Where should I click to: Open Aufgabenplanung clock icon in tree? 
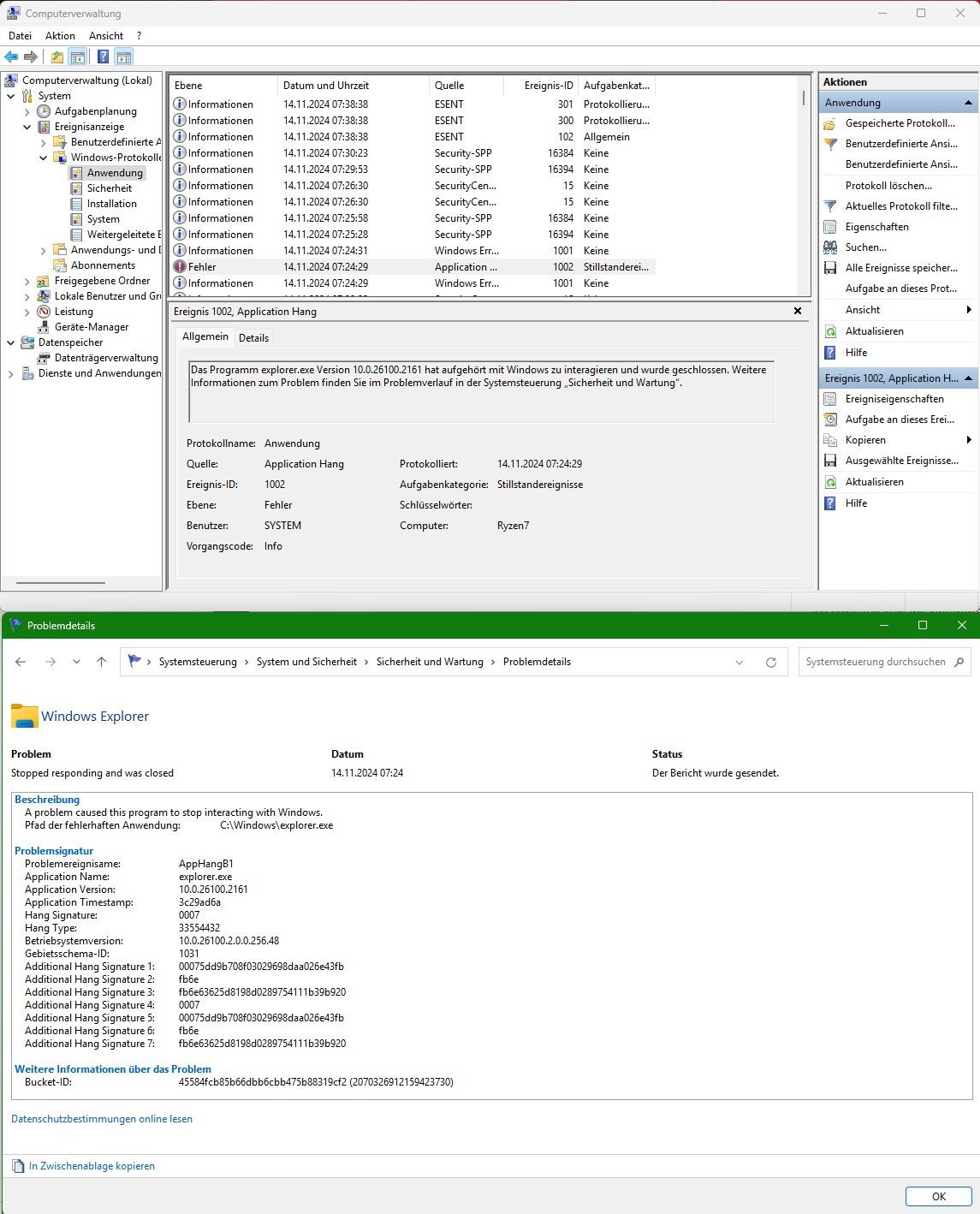44,111
